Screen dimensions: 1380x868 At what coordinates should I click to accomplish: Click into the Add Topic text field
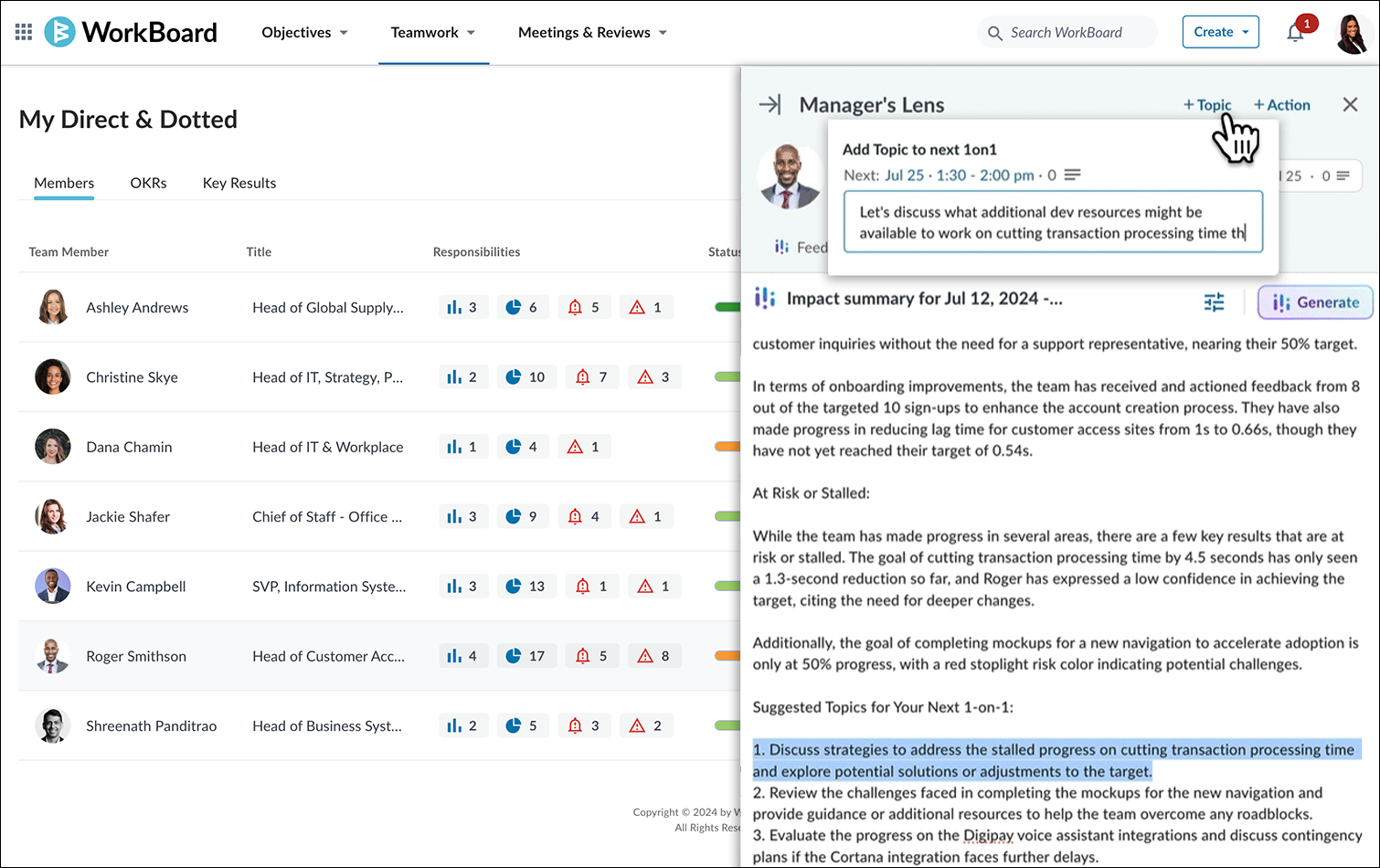tap(1053, 222)
